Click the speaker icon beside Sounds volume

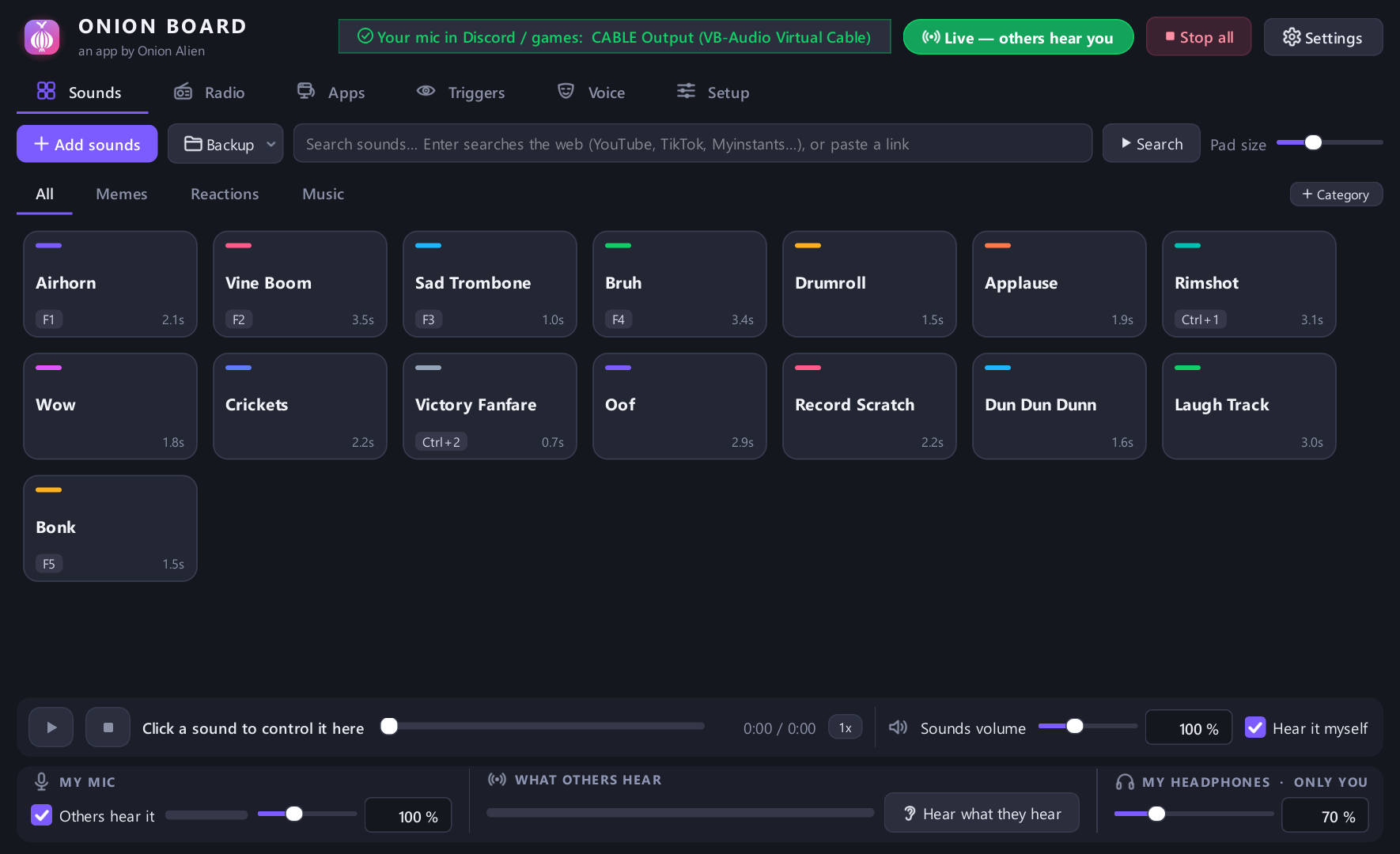pos(898,727)
